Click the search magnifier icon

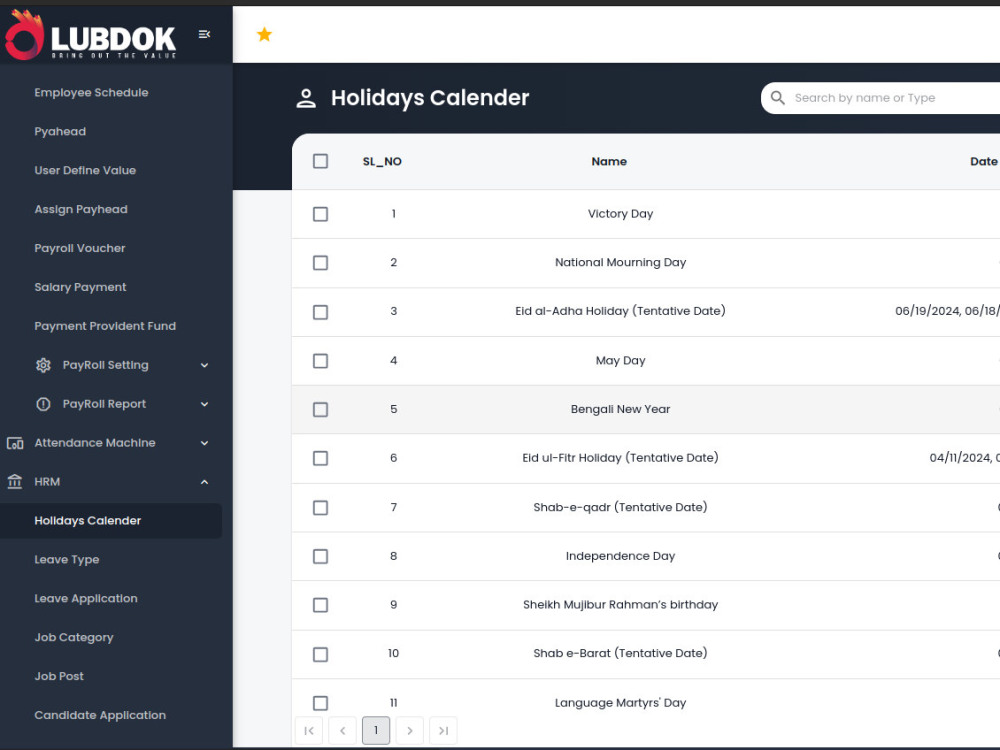777,98
